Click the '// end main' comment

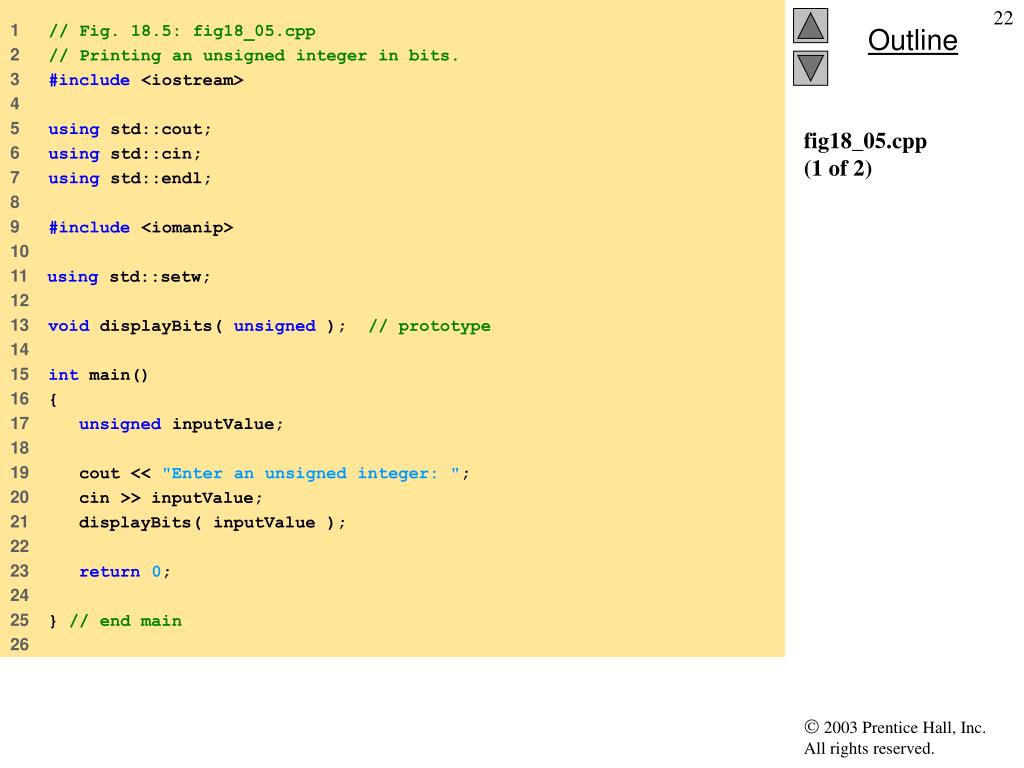125,621
